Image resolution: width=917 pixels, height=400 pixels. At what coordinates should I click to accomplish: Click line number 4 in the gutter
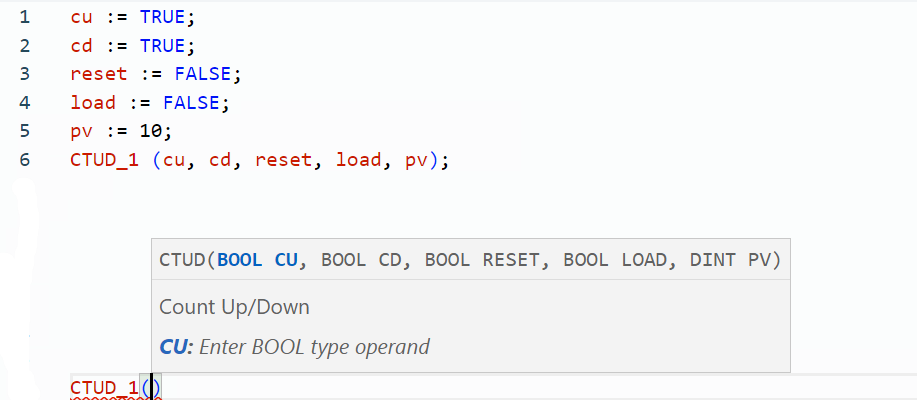coord(24,103)
